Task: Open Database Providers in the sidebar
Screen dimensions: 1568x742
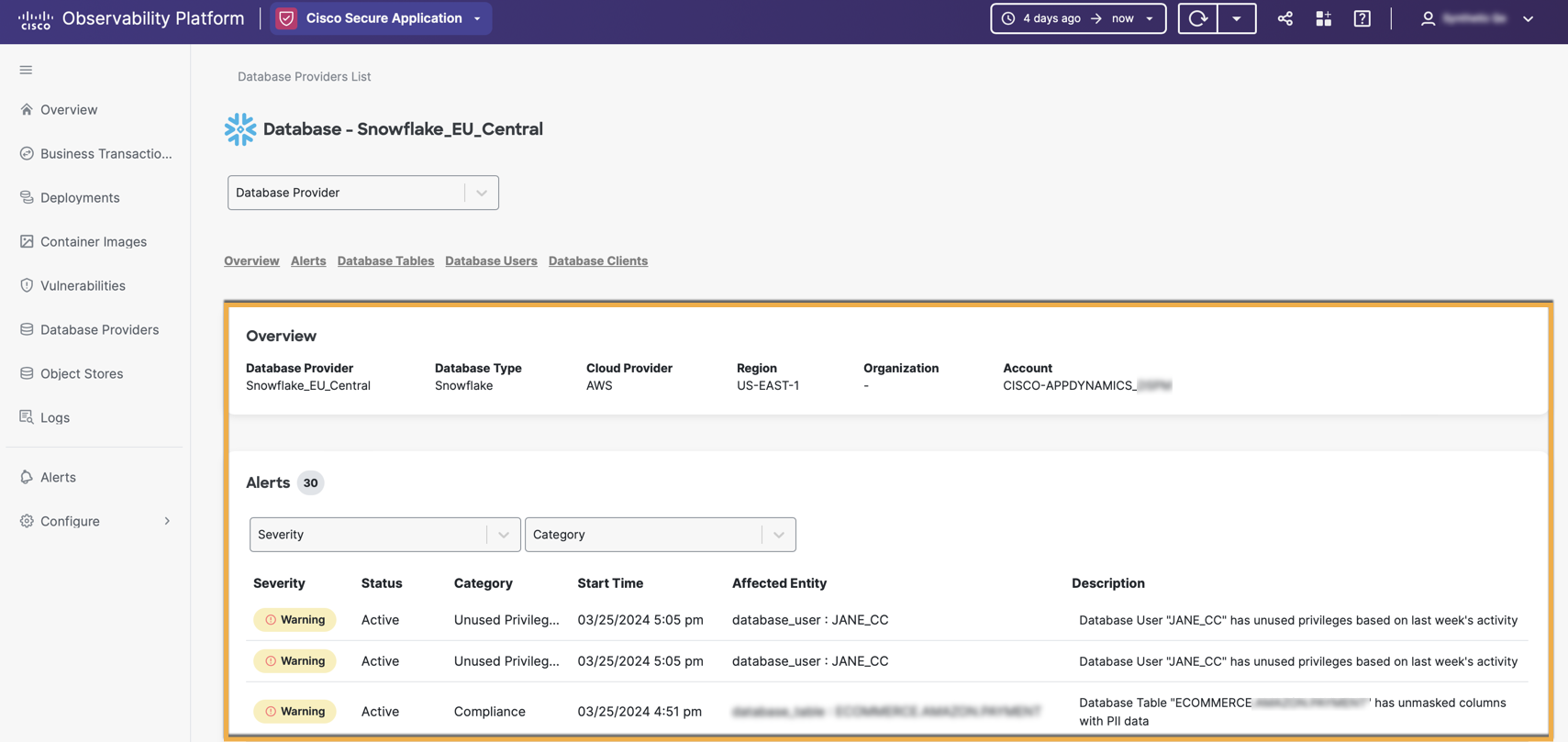Action: pos(99,329)
